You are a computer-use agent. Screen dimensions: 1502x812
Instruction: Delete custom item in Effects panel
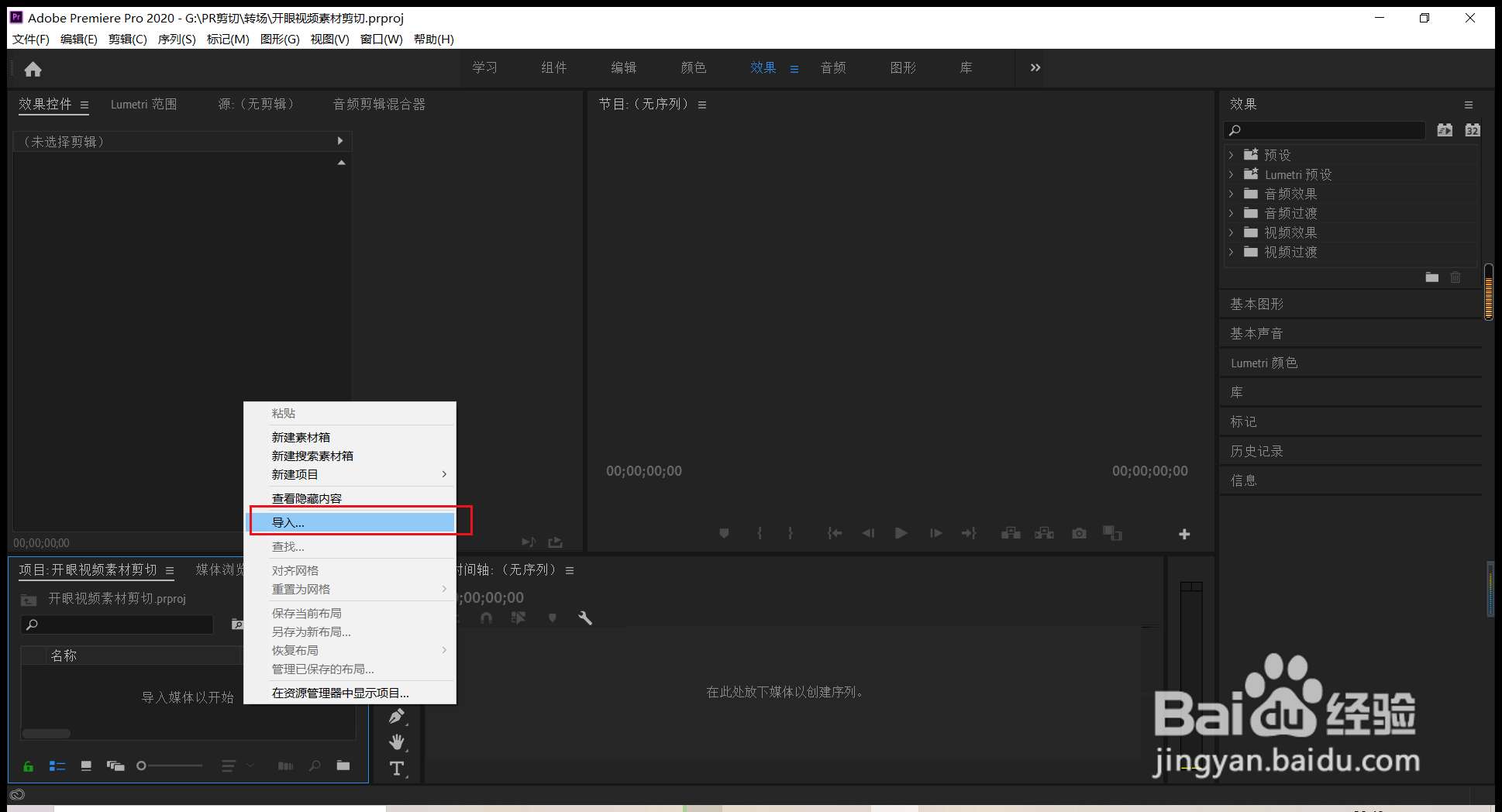1455,277
